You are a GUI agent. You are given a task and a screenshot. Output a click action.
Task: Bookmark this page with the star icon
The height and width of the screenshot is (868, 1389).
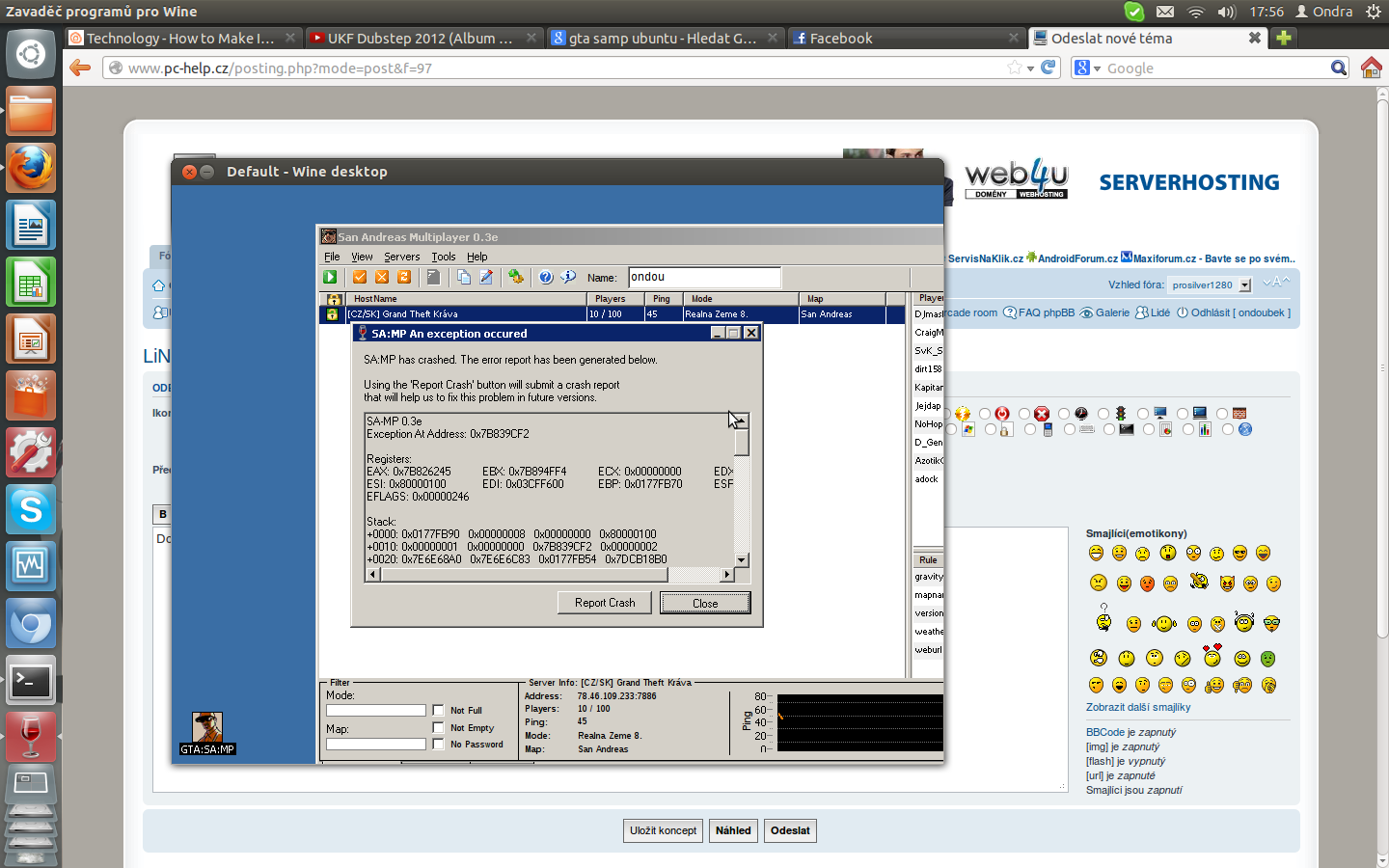tap(1015, 68)
